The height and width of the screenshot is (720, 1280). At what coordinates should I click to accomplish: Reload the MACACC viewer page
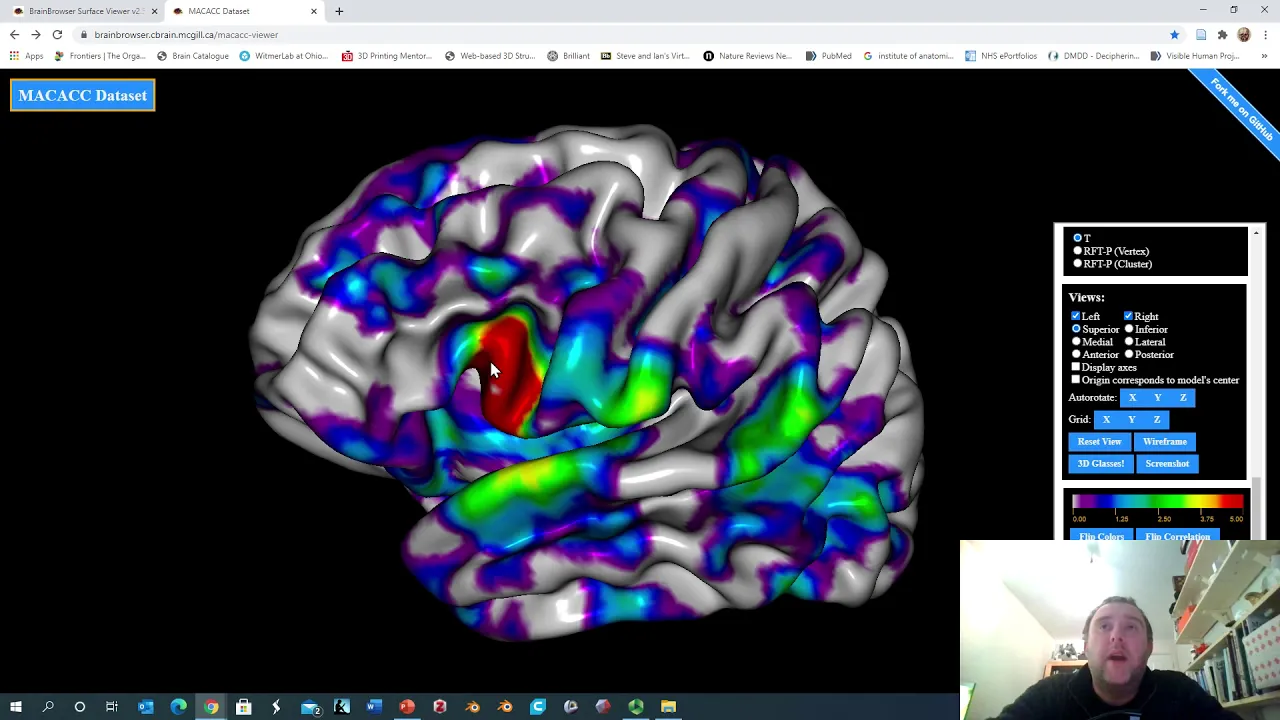pos(57,35)
